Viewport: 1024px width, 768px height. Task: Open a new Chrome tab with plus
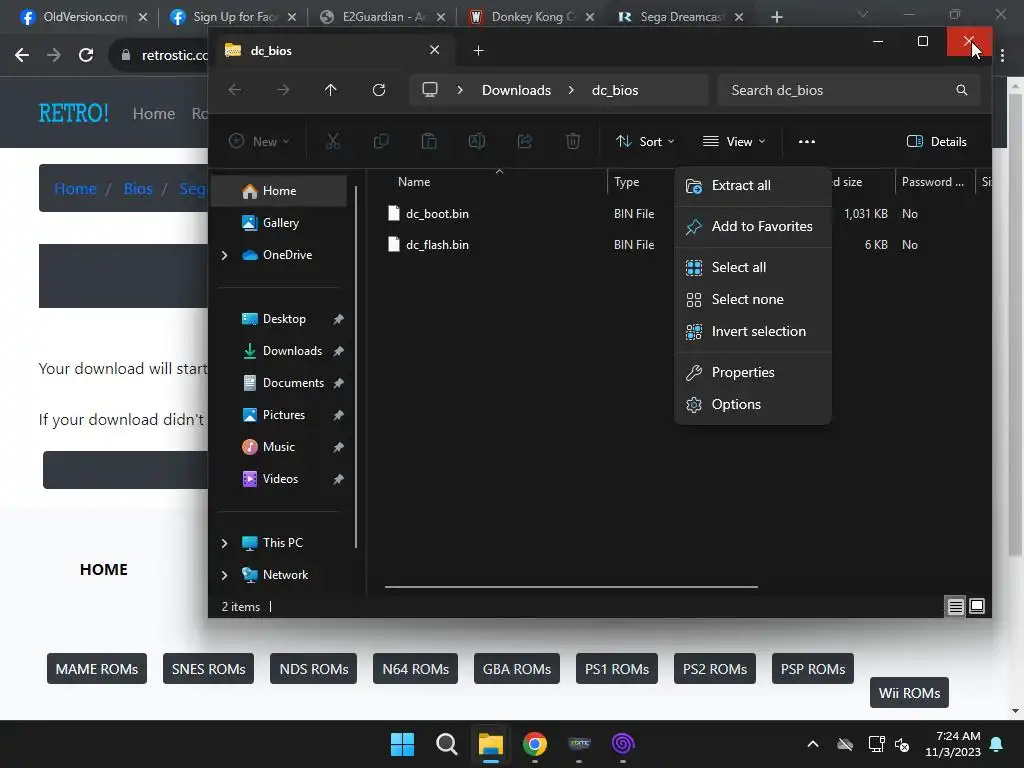click(776, 17)
